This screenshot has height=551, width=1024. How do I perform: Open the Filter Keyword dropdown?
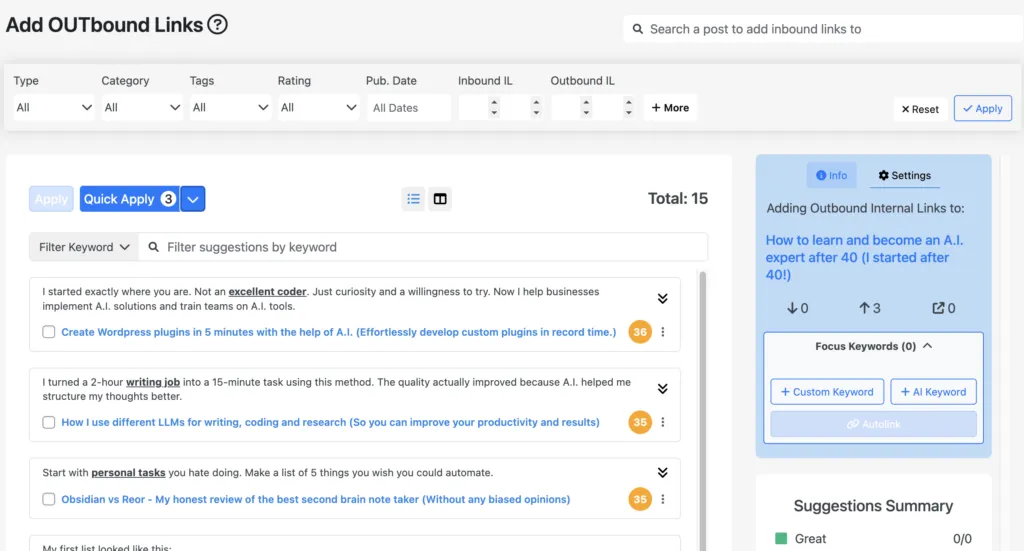84,247
